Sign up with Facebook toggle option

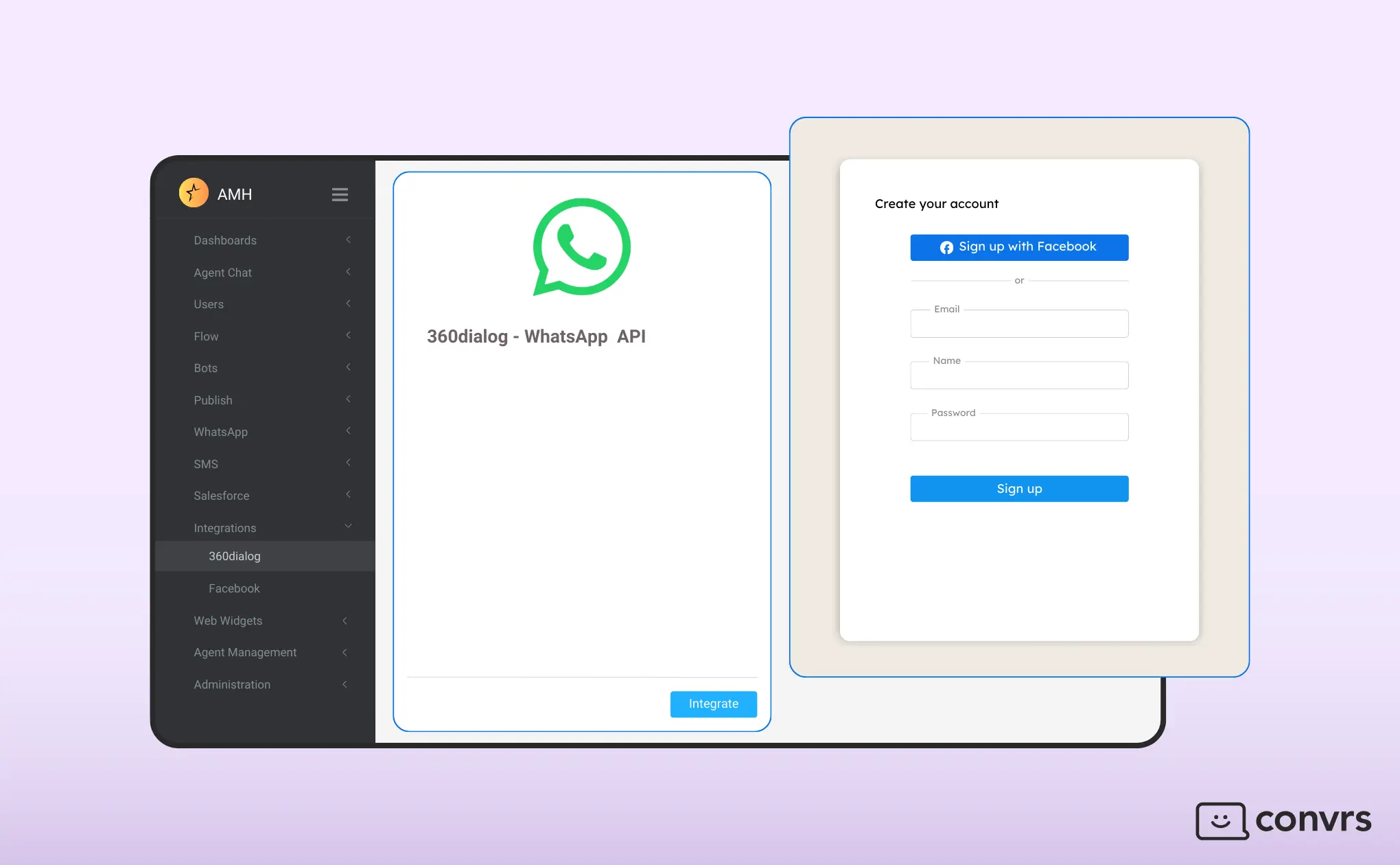(1019, 247)
